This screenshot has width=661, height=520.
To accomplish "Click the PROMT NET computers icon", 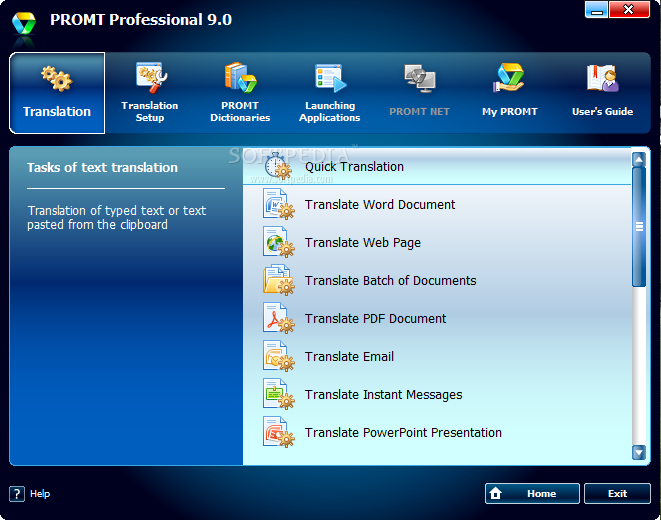I will pos(420,79).
